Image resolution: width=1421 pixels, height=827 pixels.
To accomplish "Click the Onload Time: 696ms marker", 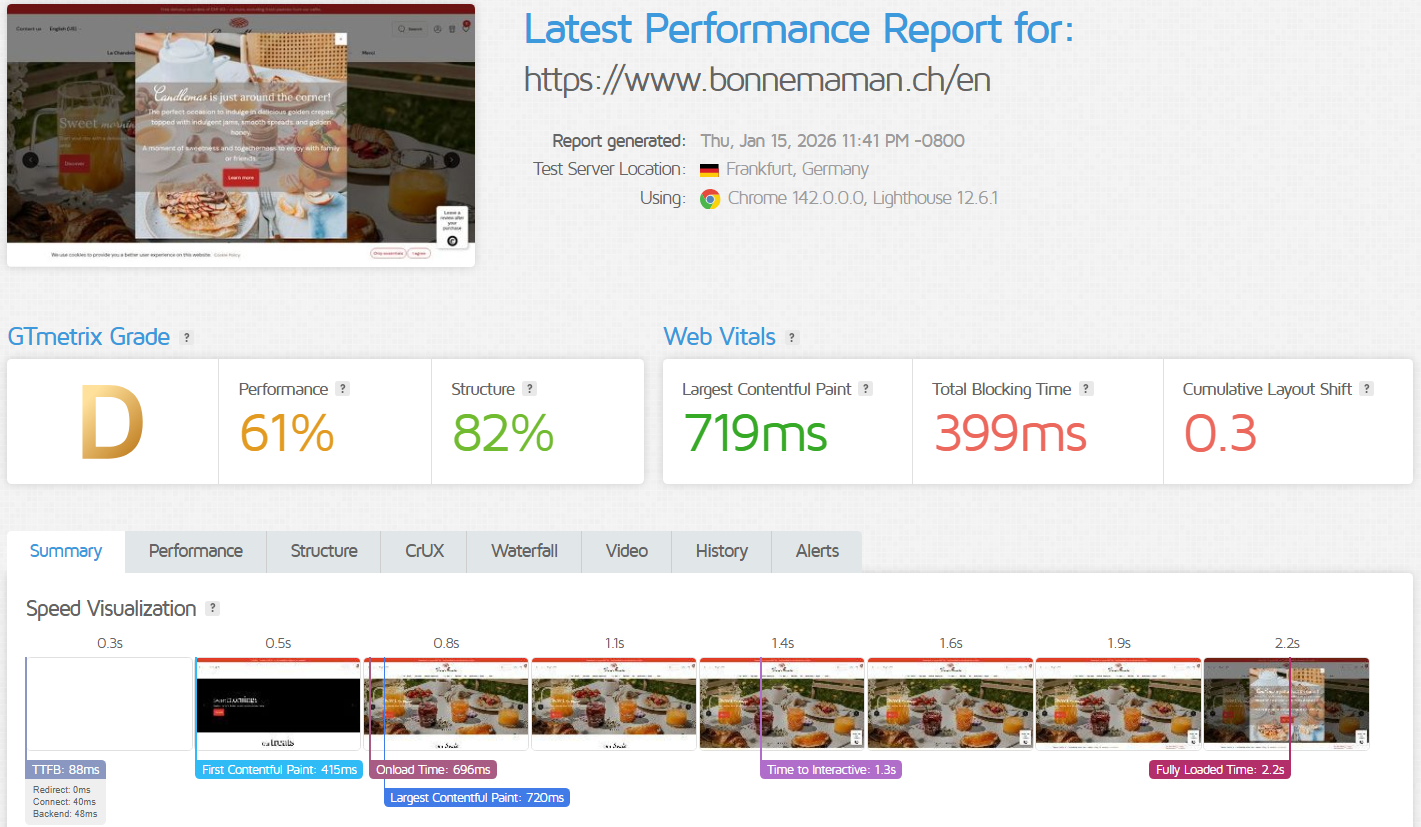I will pyautogui.click(x=433, y=770).
